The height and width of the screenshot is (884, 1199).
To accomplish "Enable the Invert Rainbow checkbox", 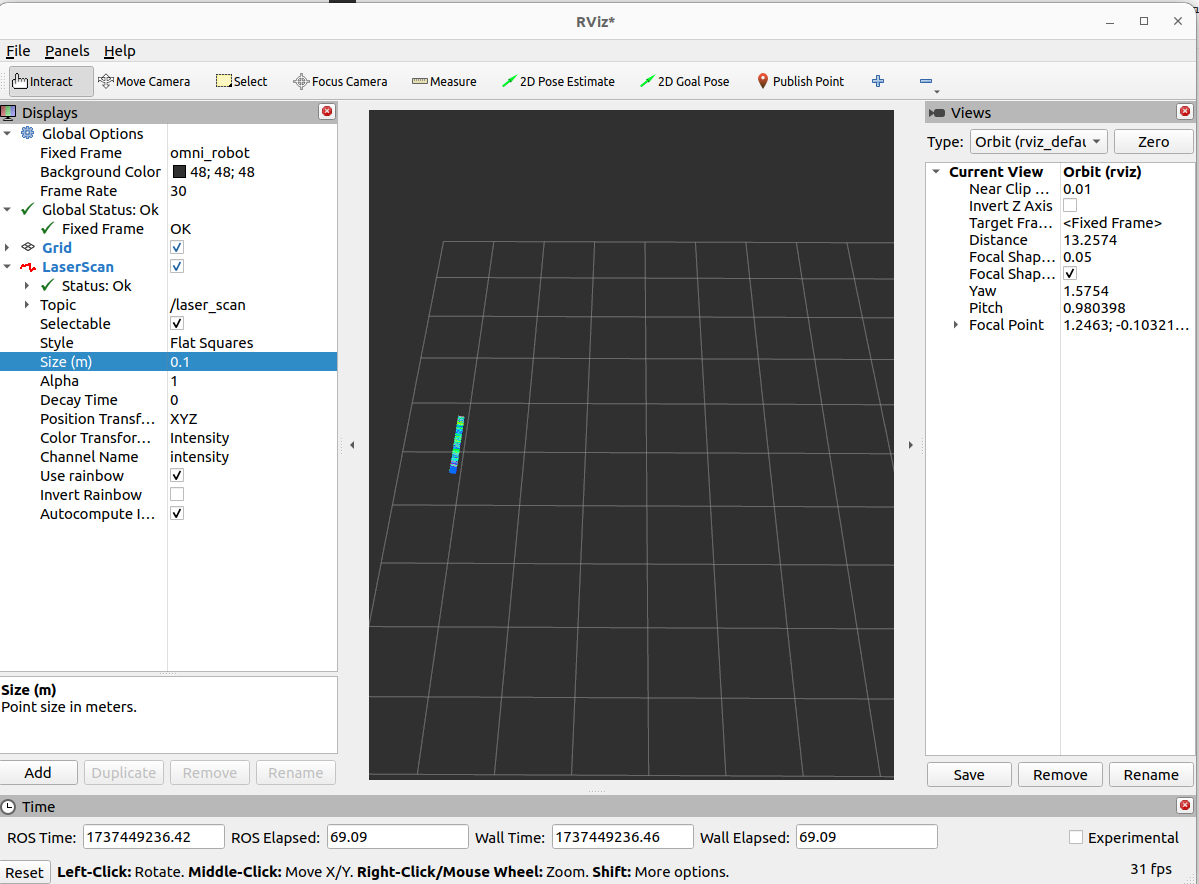I will 177,495.
